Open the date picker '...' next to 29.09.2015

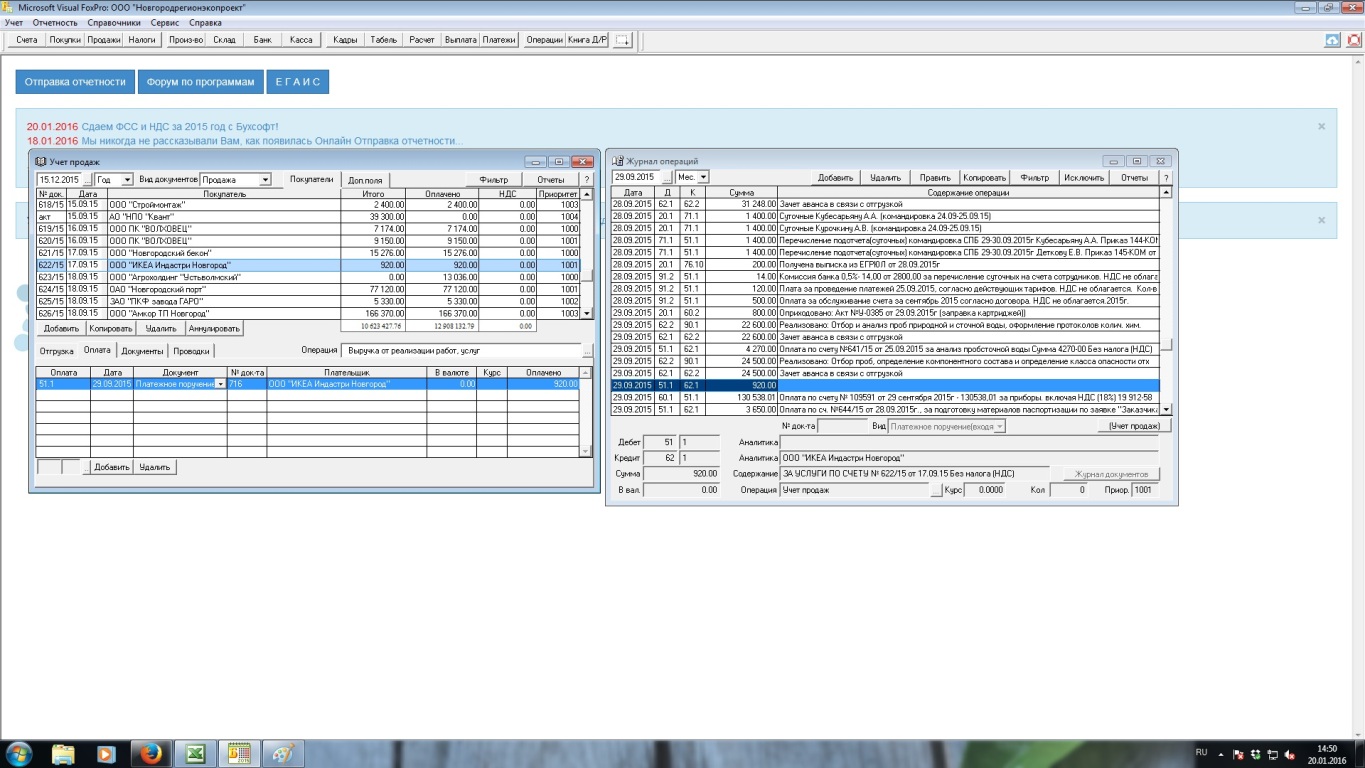click(667, 177)
